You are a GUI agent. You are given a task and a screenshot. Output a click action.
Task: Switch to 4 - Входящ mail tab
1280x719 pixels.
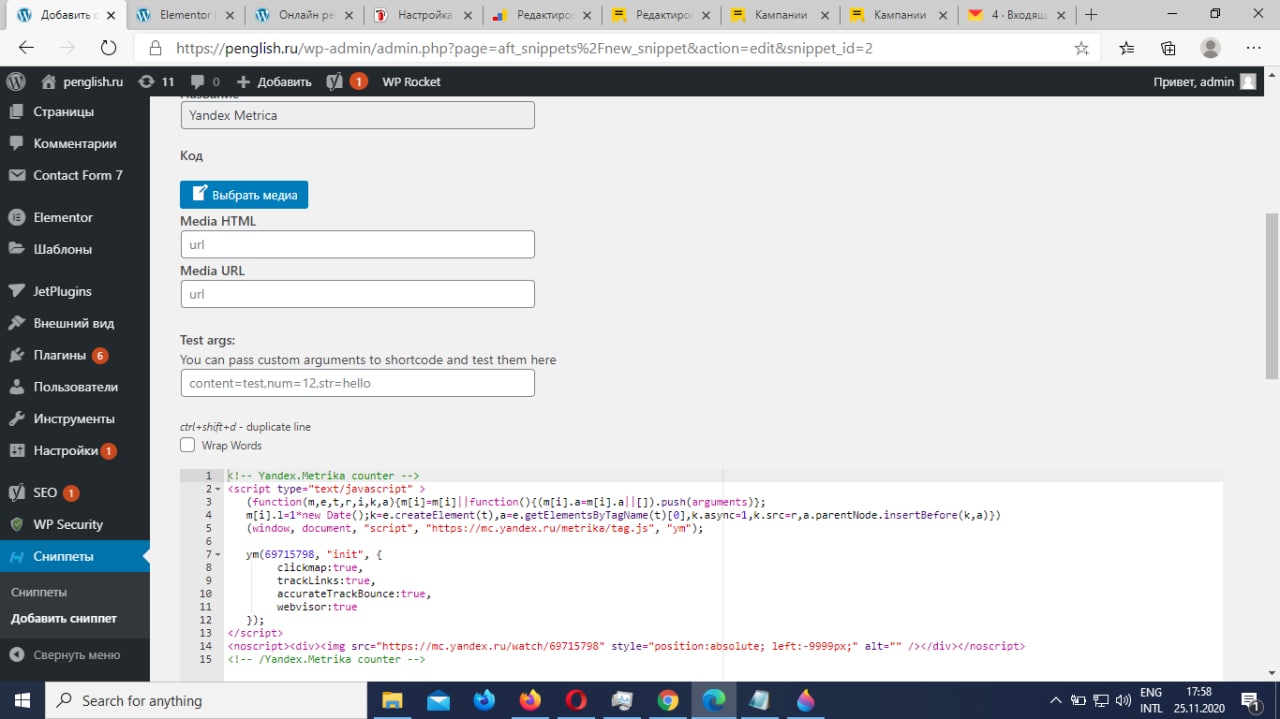[1018, 15]
